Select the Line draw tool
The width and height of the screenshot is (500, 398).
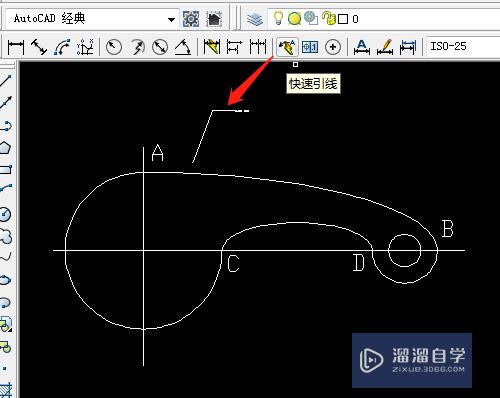tap(5, 80)
